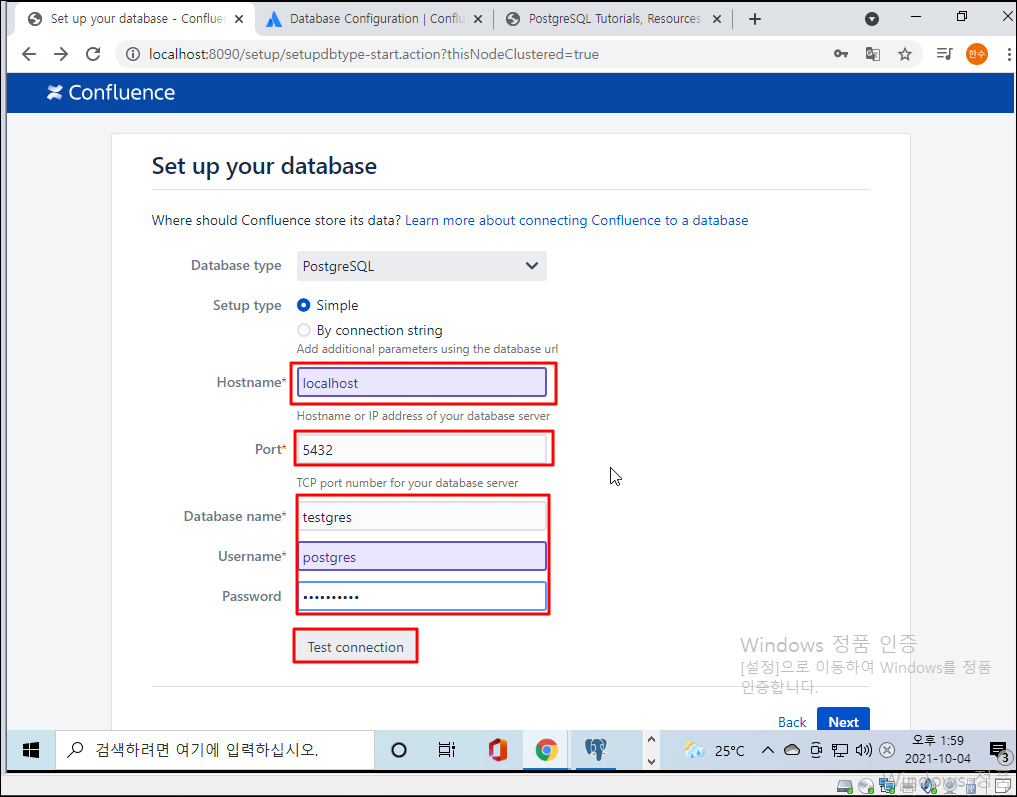Click the address bar URL

[x=374, y=54]
